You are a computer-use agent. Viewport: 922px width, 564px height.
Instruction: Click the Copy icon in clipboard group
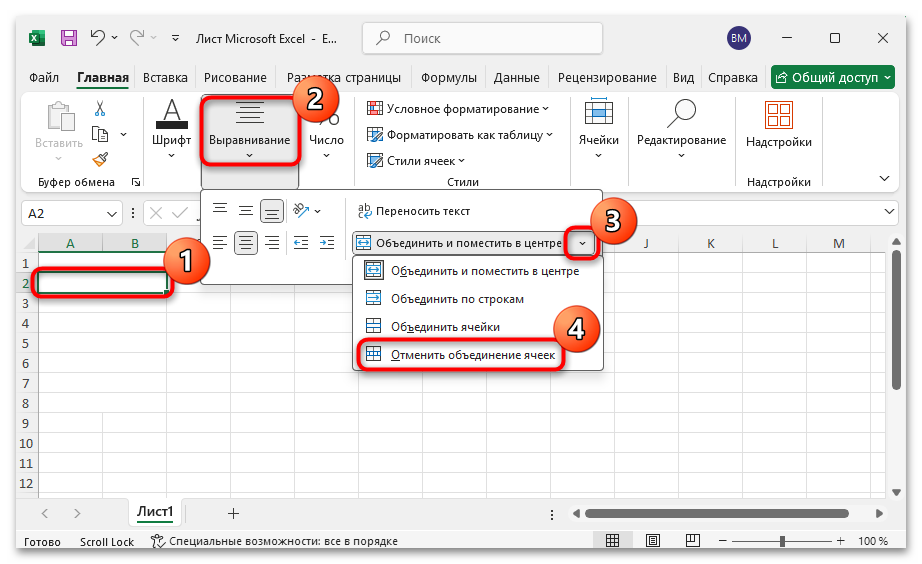(100, 135)
